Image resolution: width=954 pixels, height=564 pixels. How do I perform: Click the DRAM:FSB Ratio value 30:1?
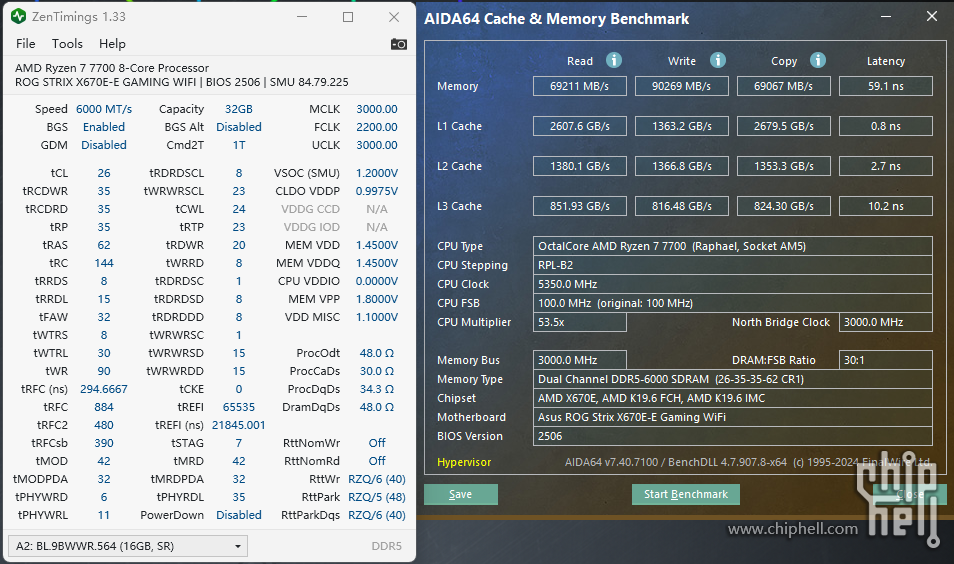click(x=886, y=360)
